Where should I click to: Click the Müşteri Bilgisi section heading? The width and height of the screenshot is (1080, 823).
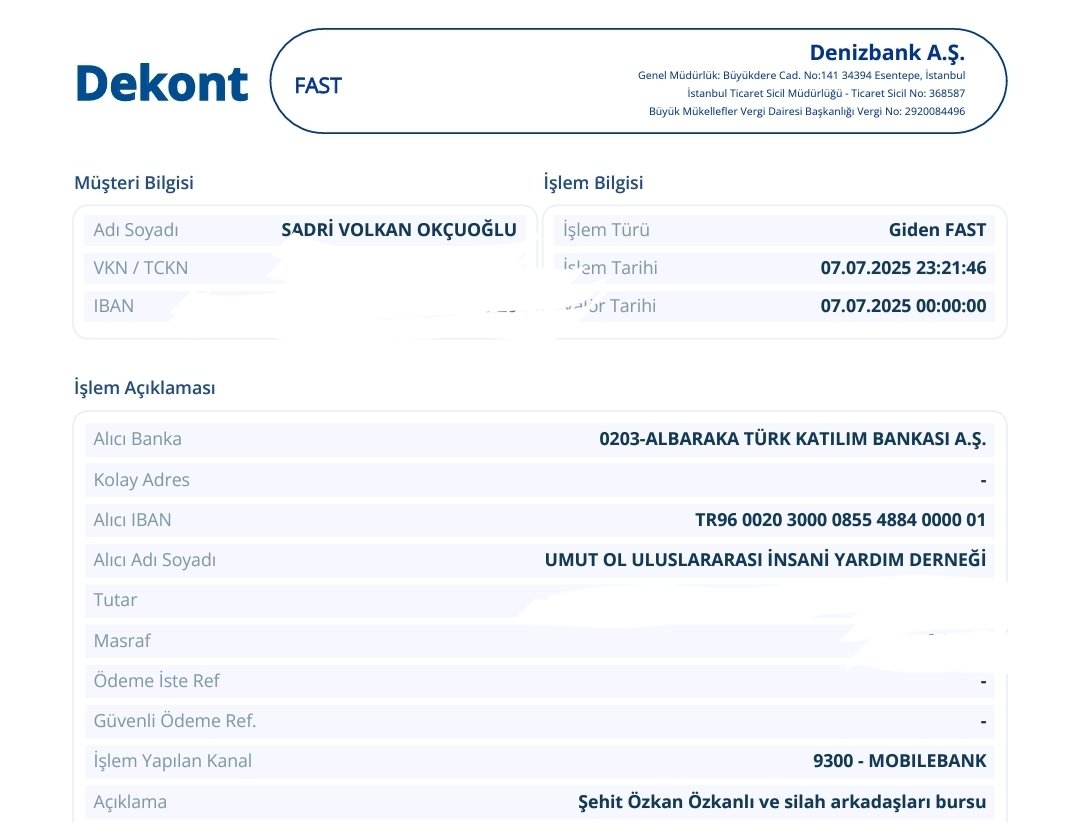point(134,183)
